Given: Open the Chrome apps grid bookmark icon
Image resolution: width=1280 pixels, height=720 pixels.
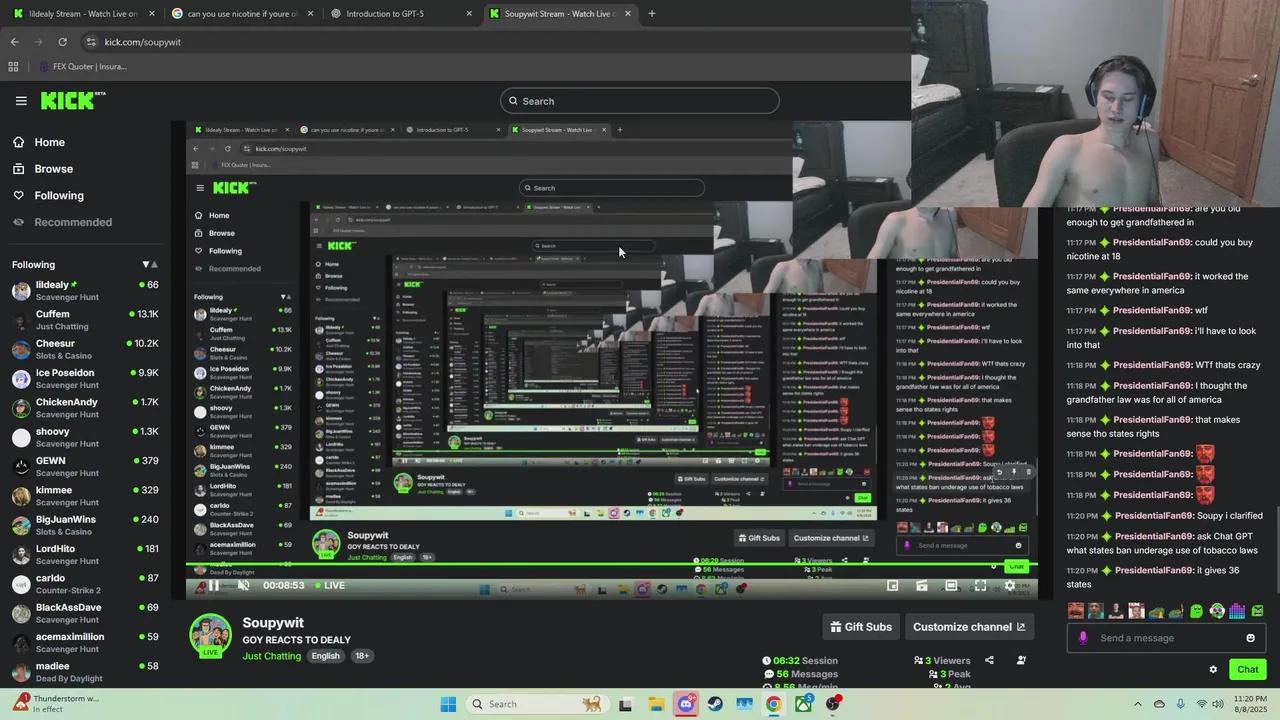Looking at the screenshot, I should point(13,67).
